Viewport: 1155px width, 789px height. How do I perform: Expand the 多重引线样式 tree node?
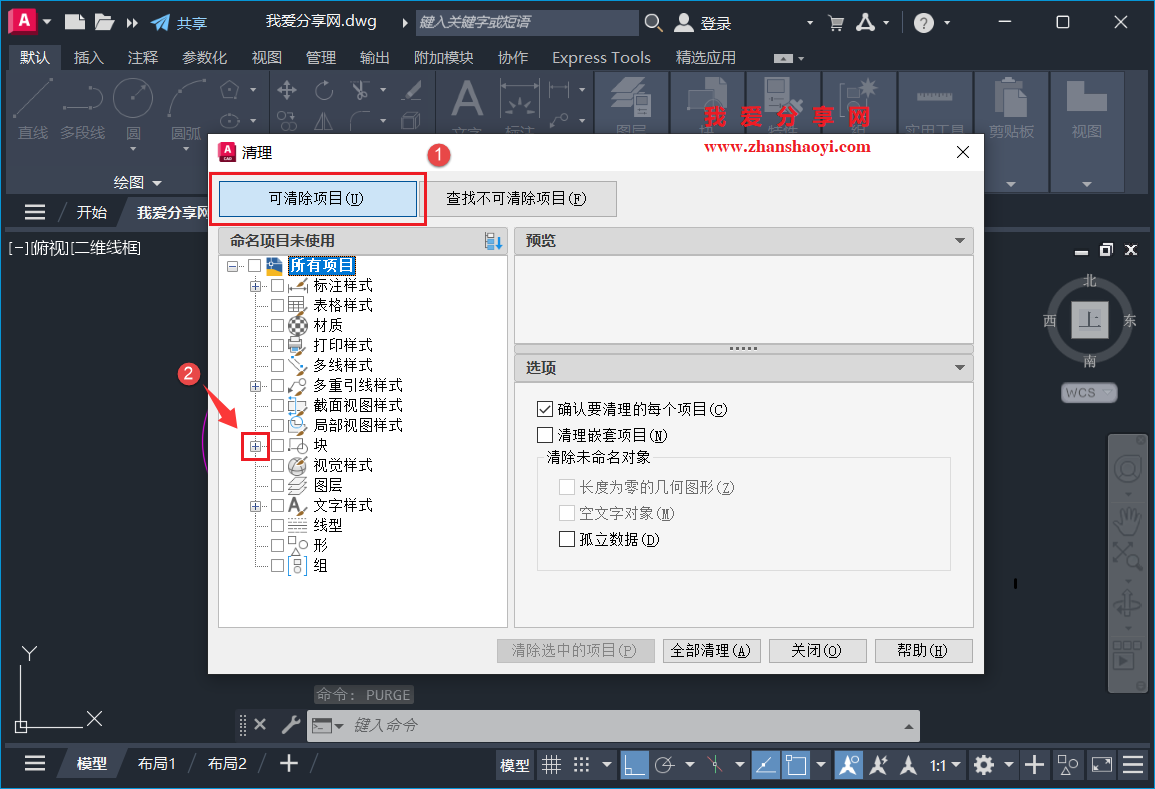(x=255, y=386)
